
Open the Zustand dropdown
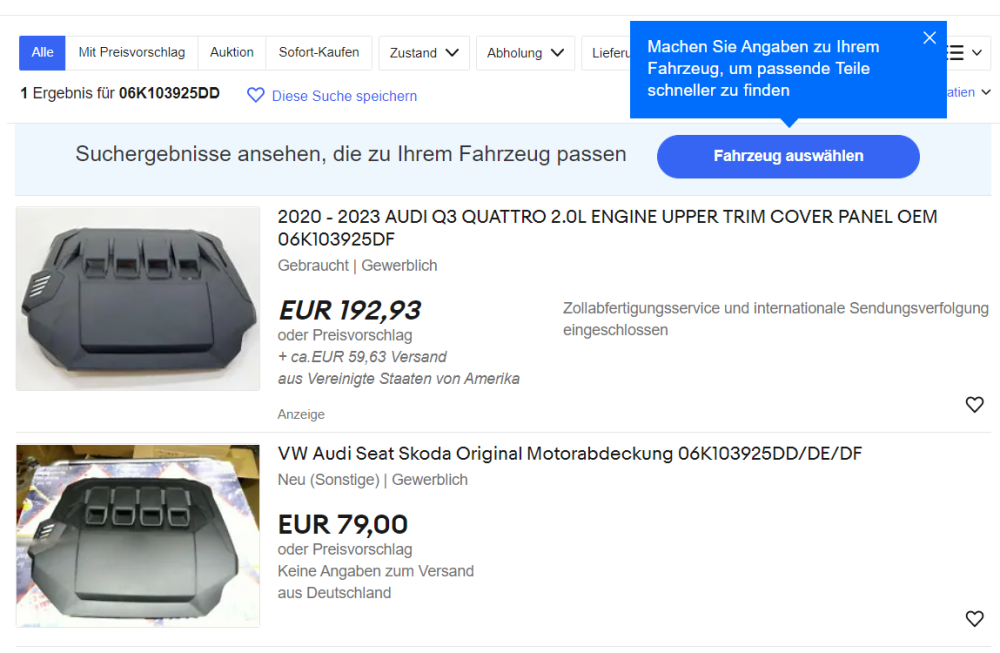[423, 53]
